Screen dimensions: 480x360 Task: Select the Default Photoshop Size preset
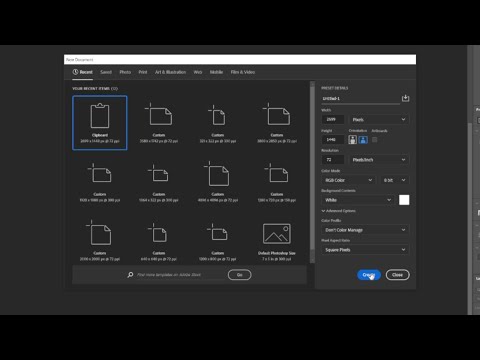277,241
